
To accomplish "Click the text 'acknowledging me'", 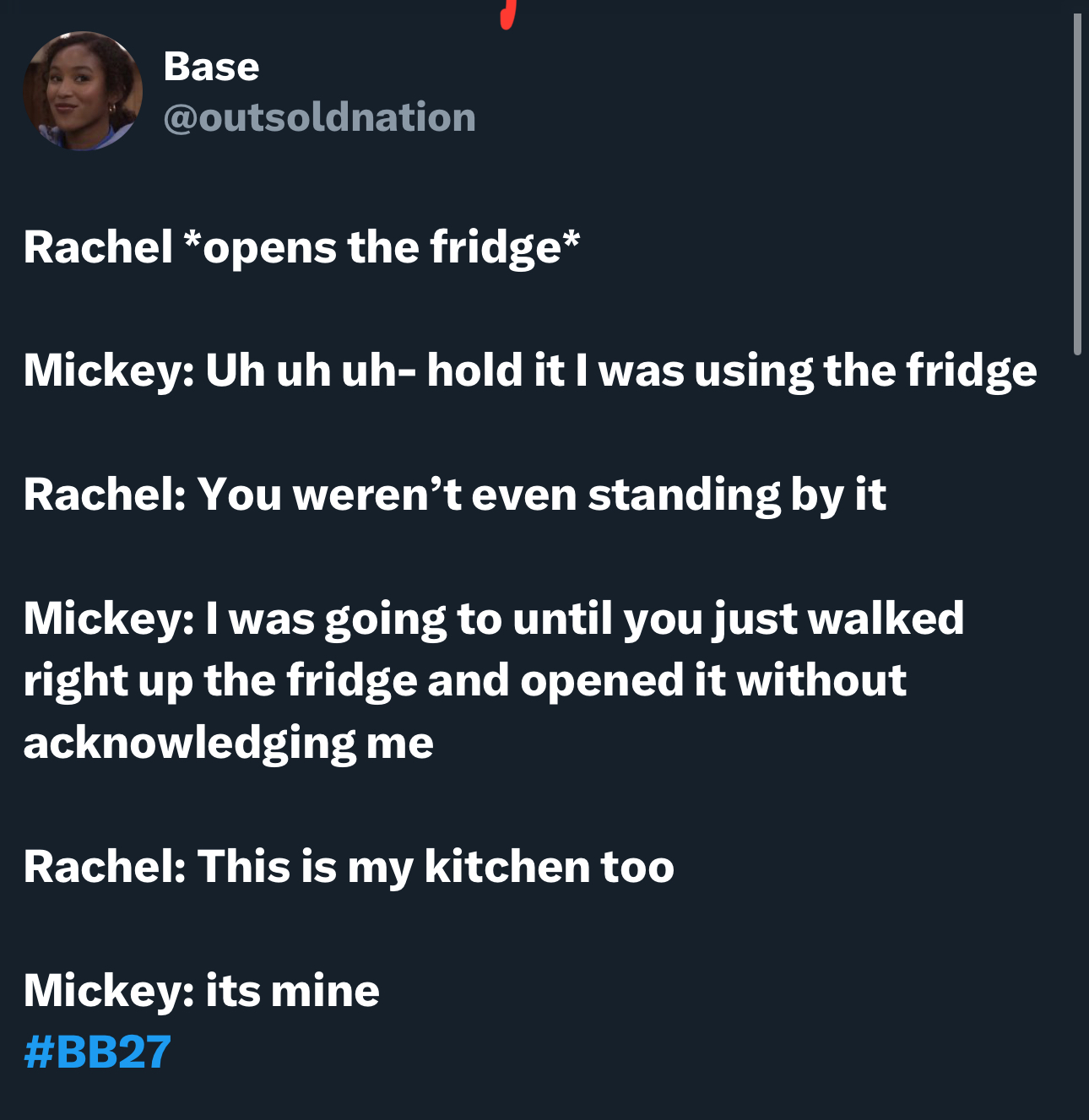I will pyautogui.click(x=229, y=744).
